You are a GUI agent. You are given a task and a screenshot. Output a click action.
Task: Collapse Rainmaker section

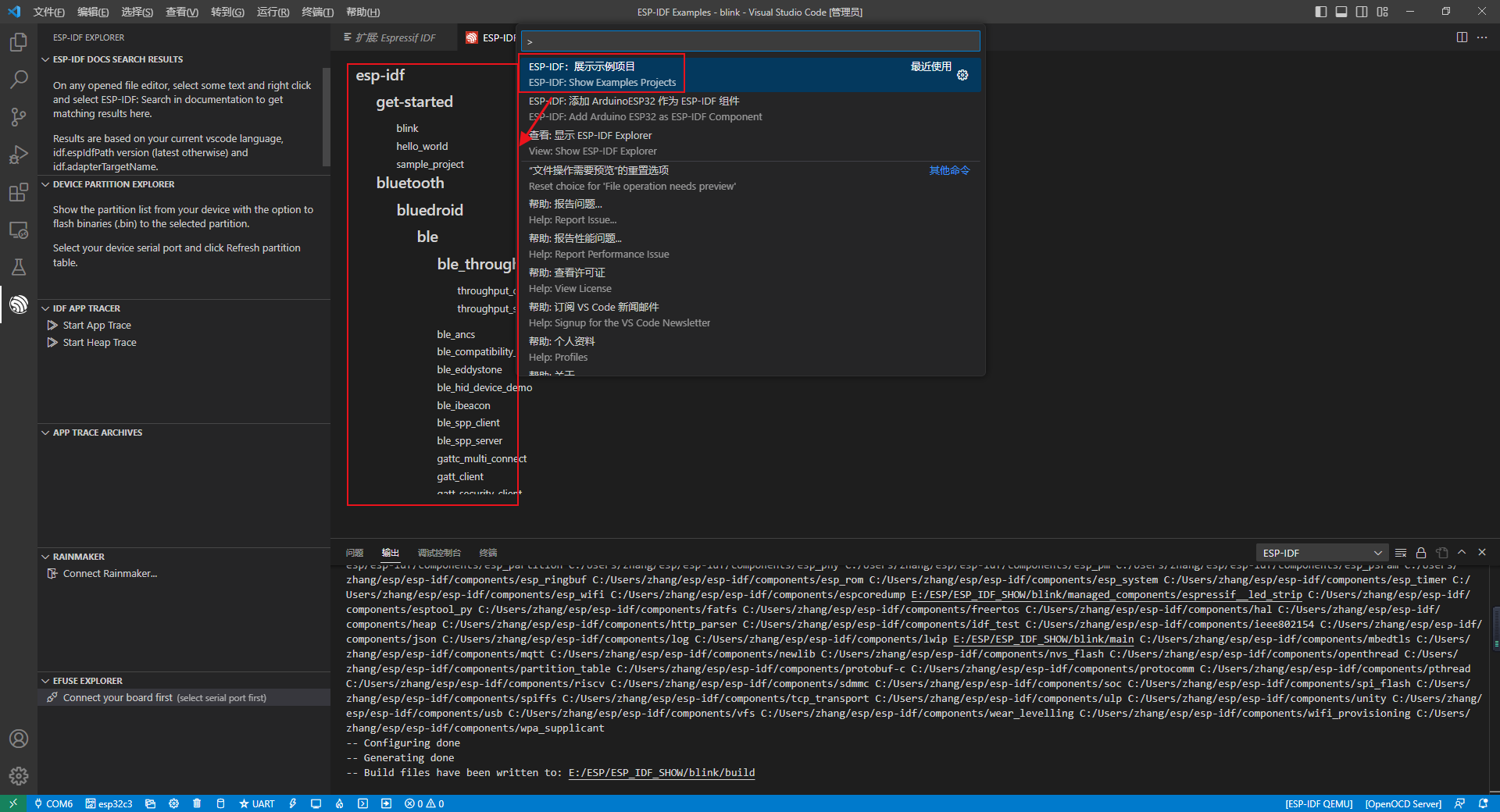184,557
